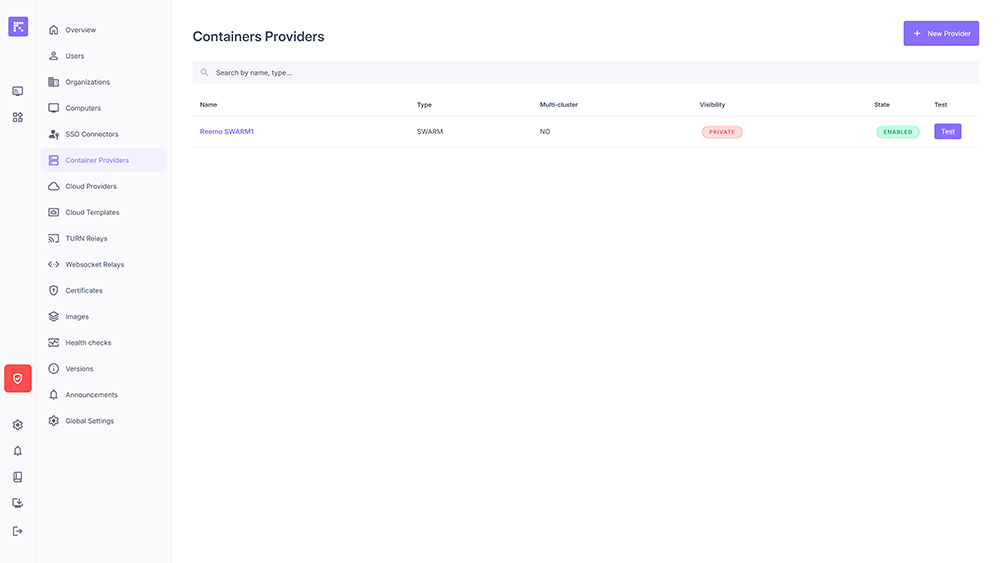Open the notifications bell in left rail

[x=18, y=451]
